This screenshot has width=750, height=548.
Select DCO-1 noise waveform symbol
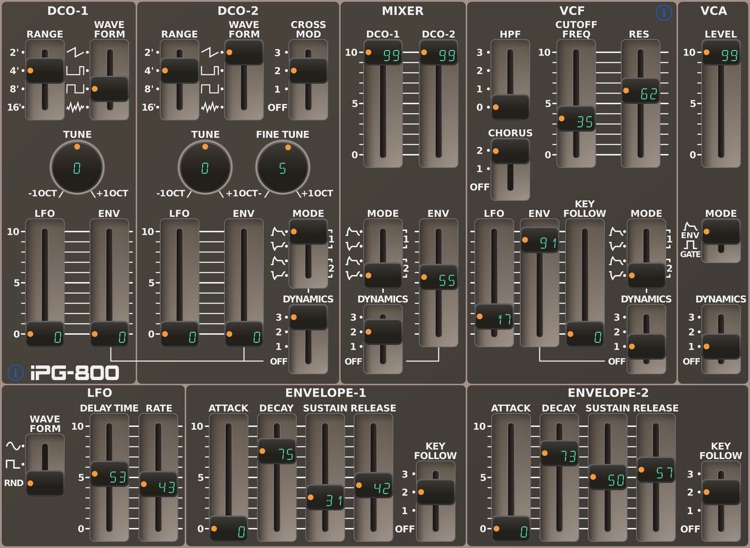pos(77,107)
